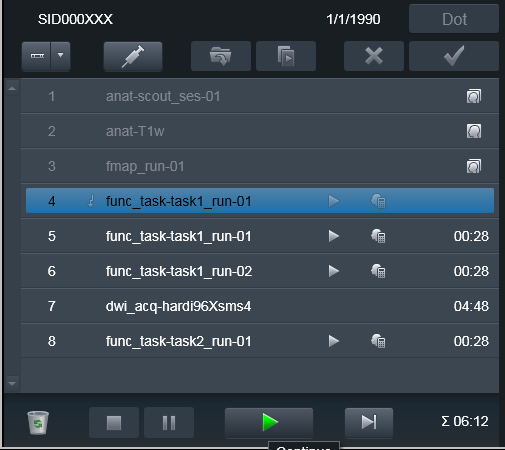Select func_task-task1_run-02 row
The height and width of the screenshot is (450, 505).
(260, 271)
